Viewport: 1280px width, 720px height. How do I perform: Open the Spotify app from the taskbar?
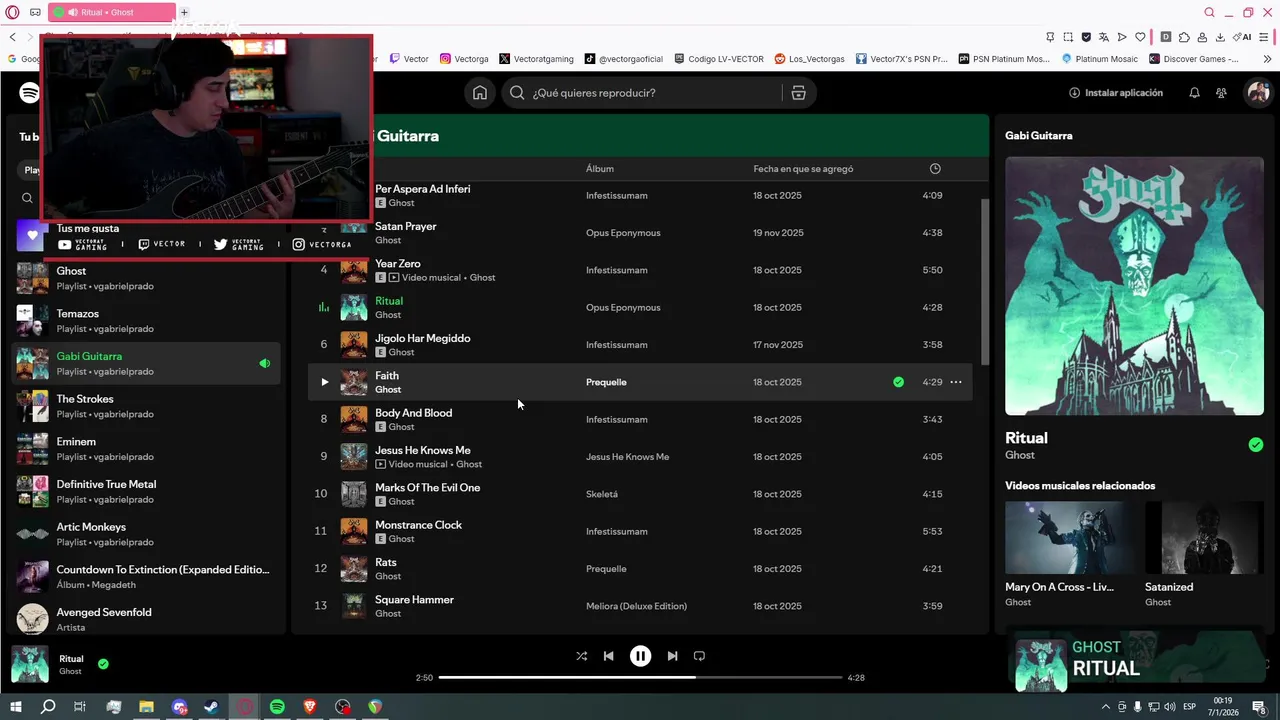click(277, 707)
